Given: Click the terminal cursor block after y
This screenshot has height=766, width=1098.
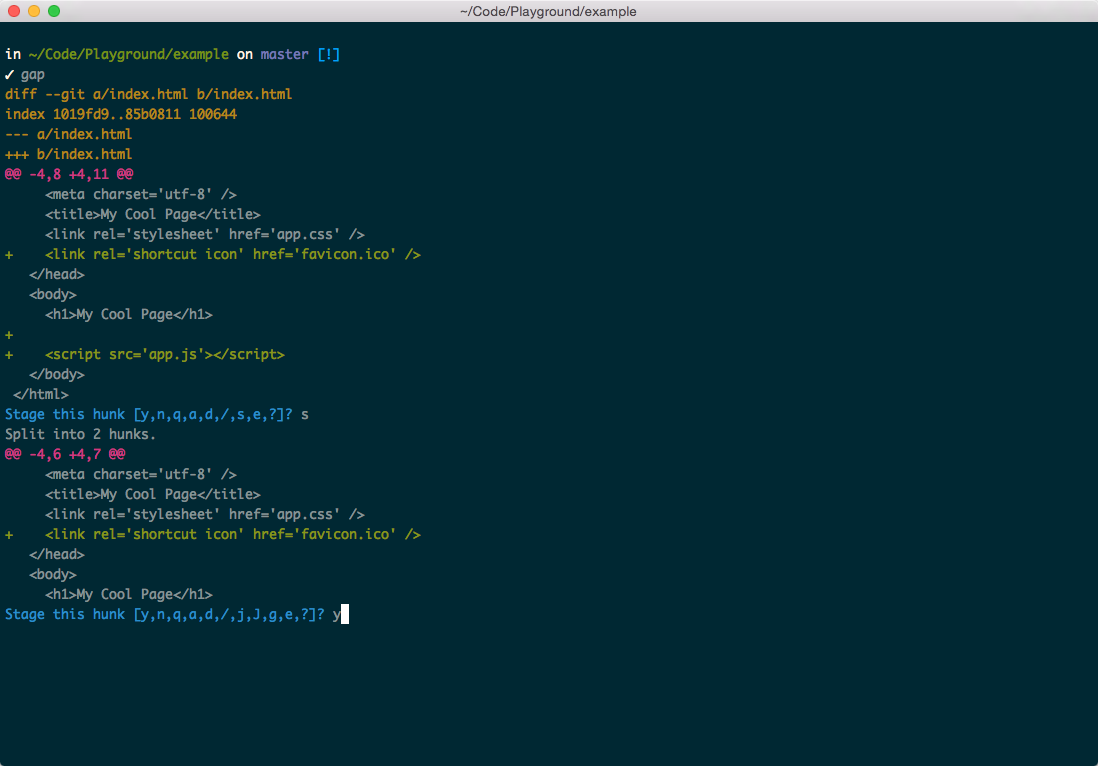Looking at the screenshot, I should pyautogui.click(x=345, y=615).
